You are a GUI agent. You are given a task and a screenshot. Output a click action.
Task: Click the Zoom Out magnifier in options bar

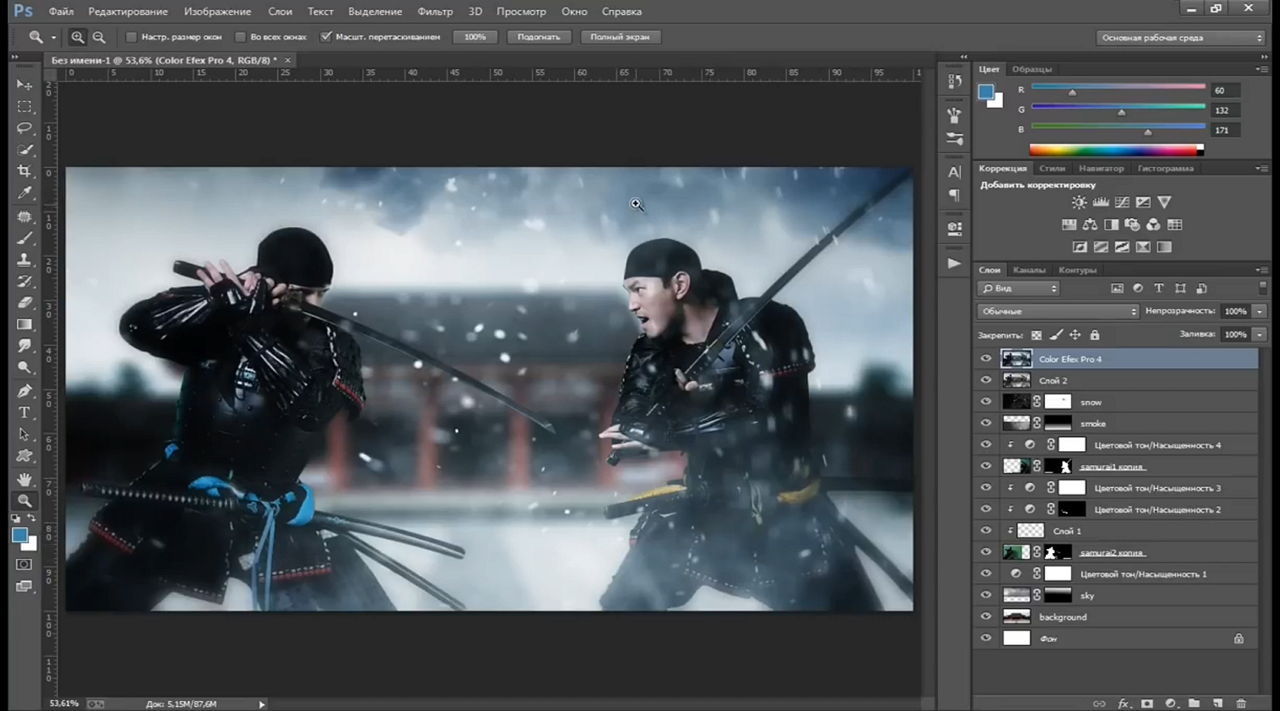click(99, 37)
